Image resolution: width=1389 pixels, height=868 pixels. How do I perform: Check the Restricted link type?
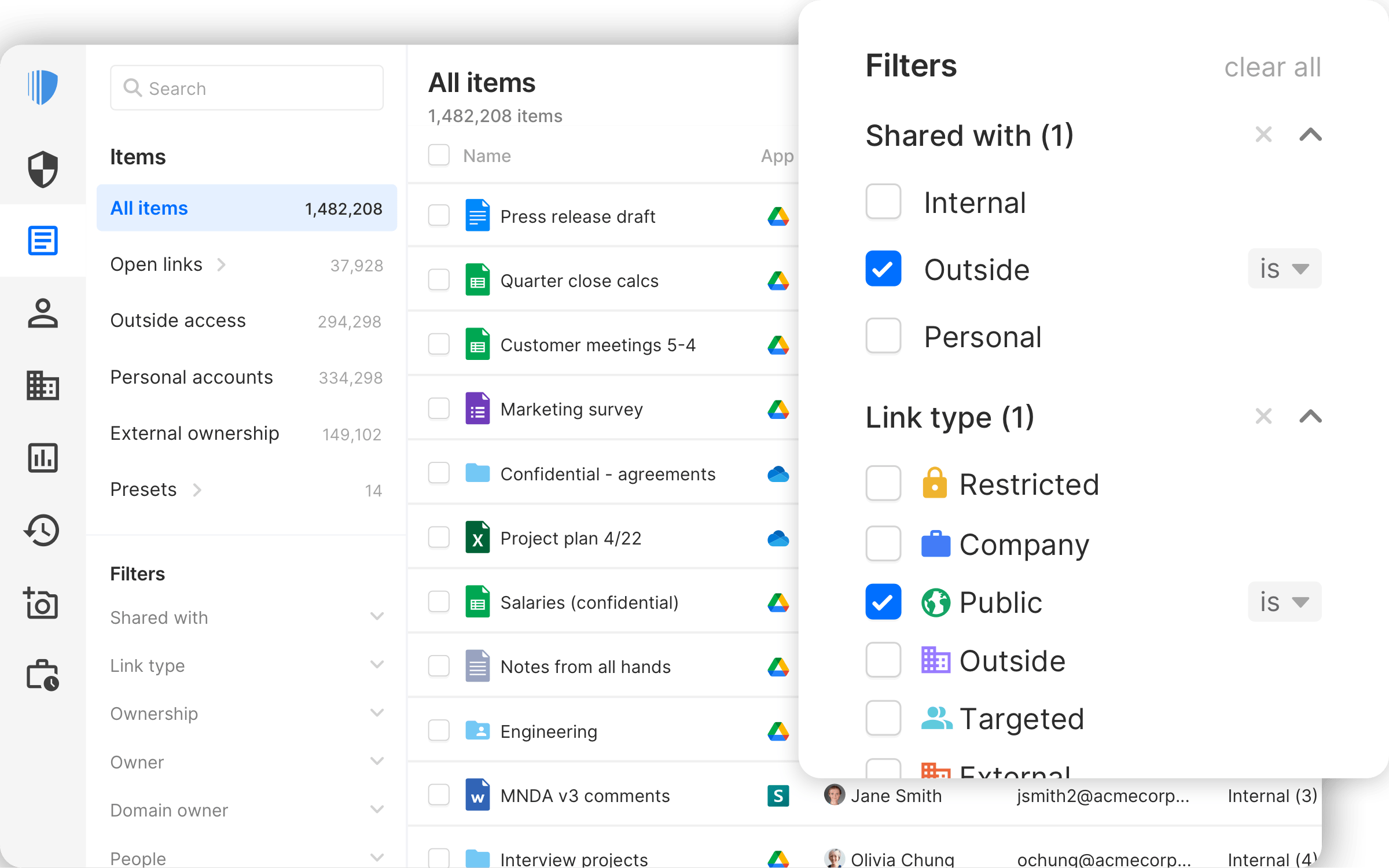[883, 484]
